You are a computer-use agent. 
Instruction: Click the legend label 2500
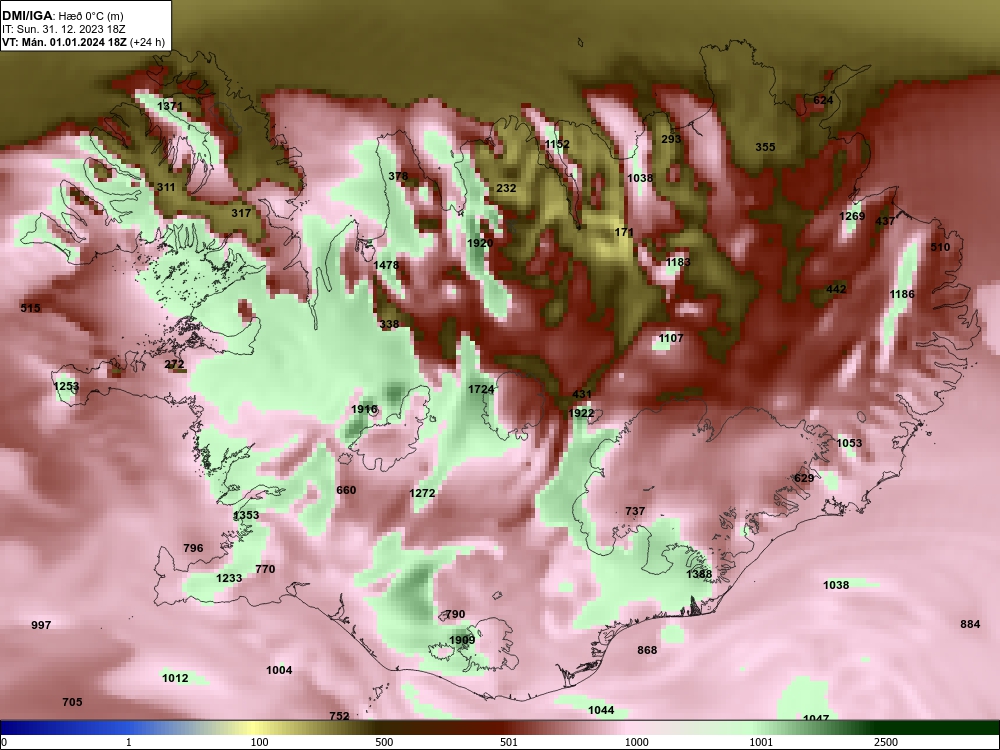click(x=886, y=742)
